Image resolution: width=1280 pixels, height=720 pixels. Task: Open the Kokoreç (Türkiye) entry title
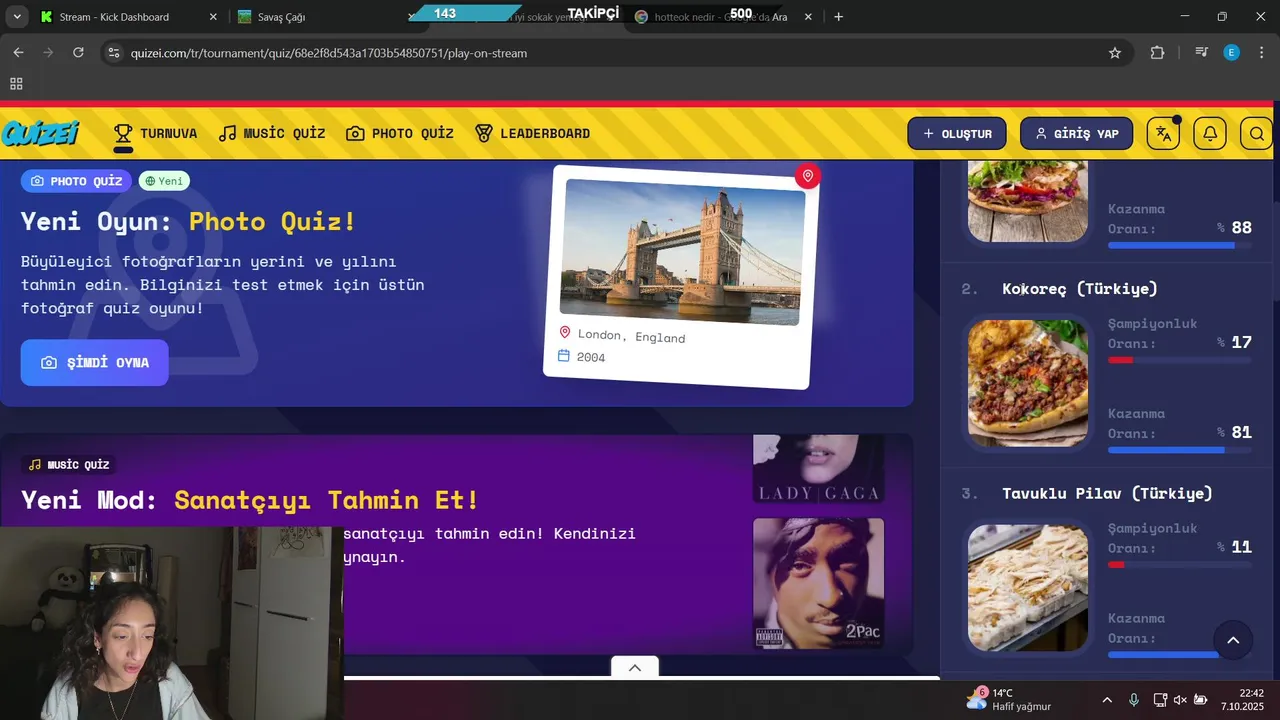1080,289
